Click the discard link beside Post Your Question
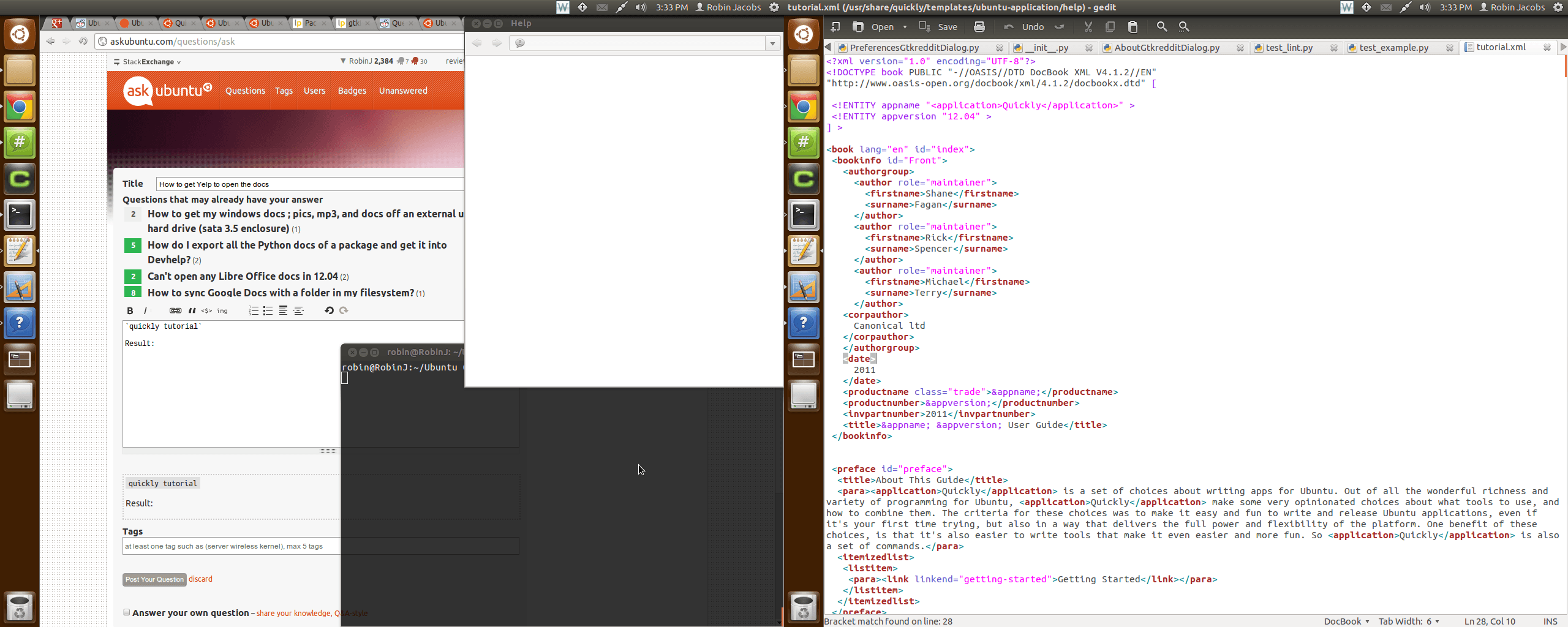1568x627 pixels. 200,579
